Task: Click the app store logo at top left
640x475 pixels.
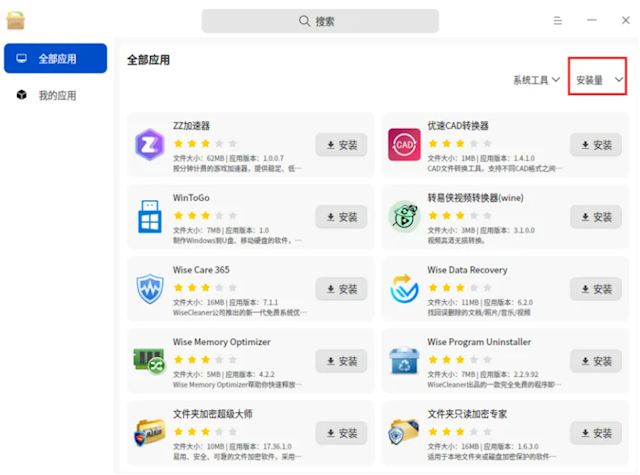Action: [x=16, y=20]
